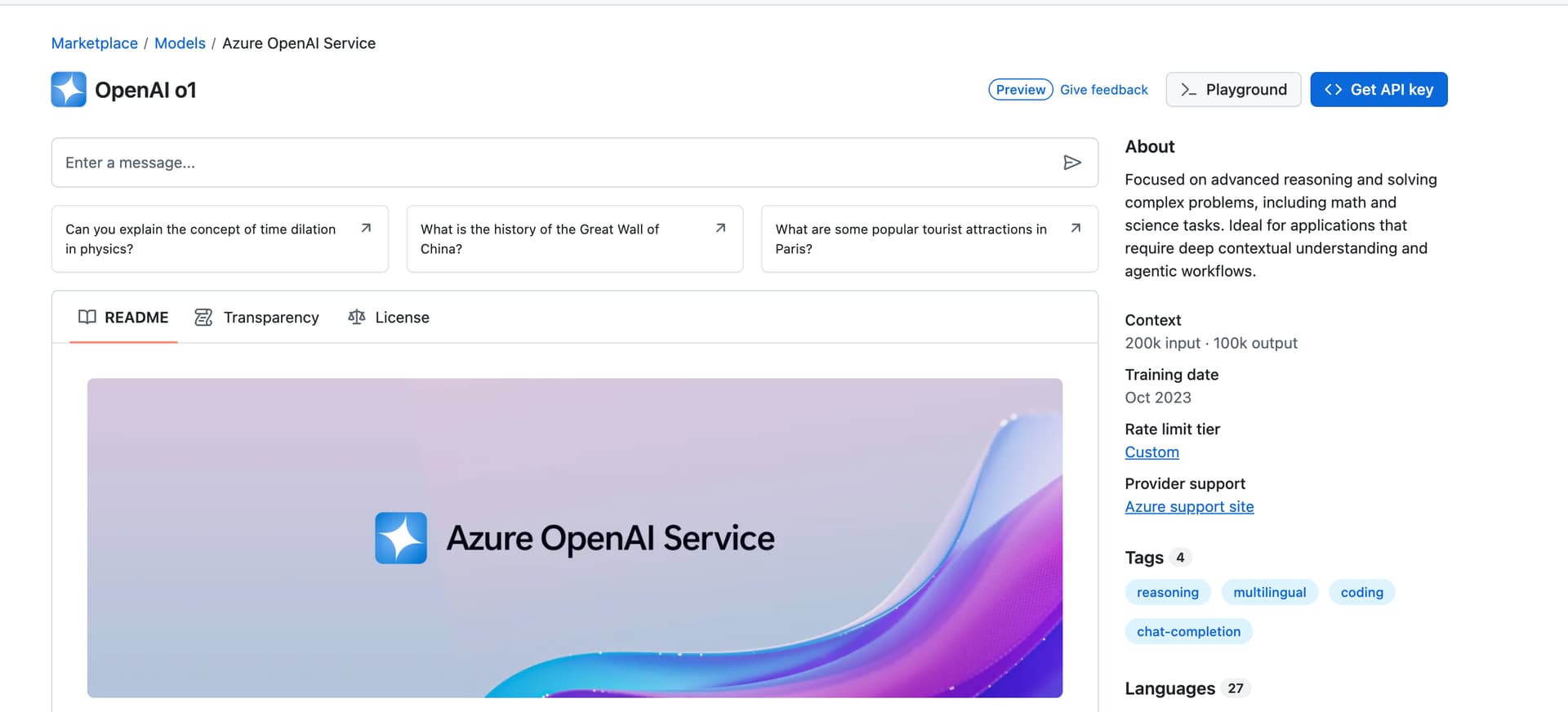
Task: Open the Custom rate limit link
Action: 1151,452
